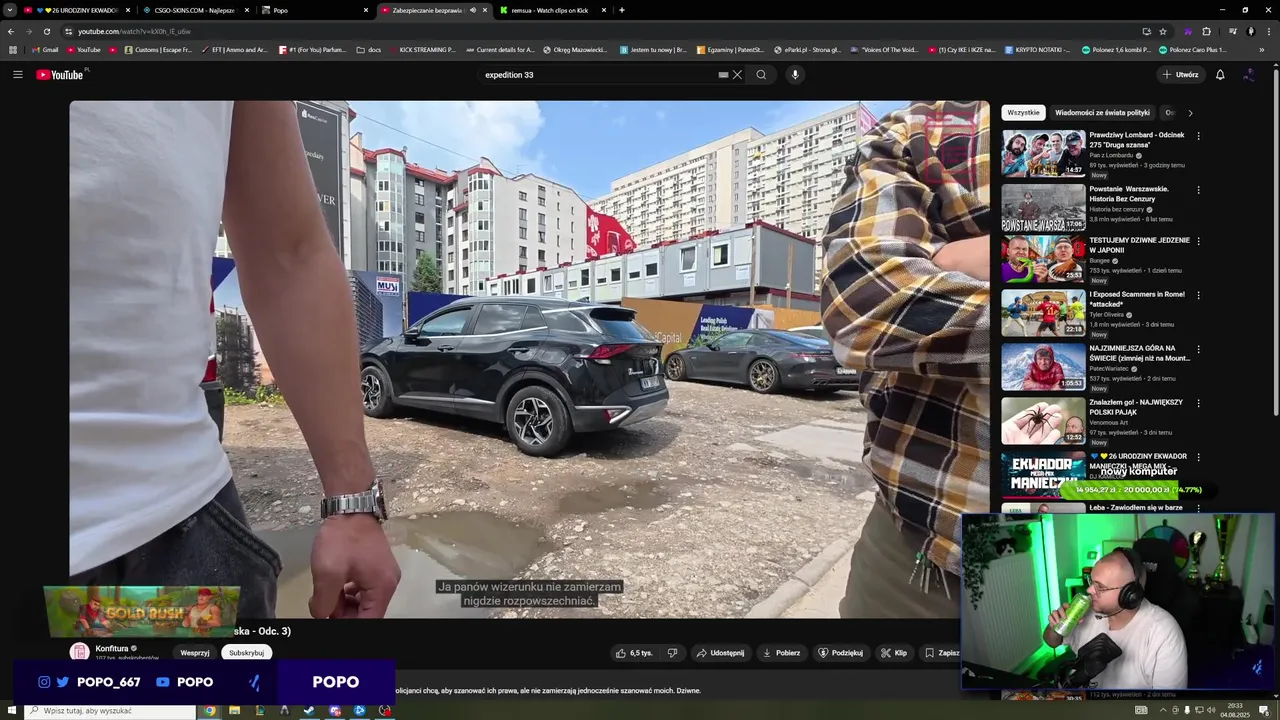Viewport: 1280px width, 720px height.
Task: Open a new browser tab
Action: click(x=622, y=10)
